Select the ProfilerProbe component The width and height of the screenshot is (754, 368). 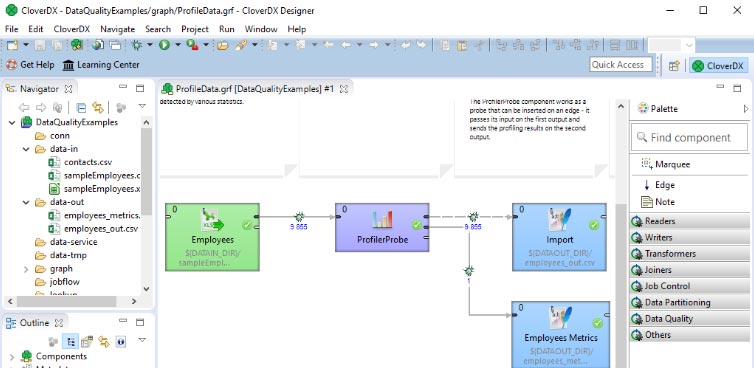pos(382,227)
